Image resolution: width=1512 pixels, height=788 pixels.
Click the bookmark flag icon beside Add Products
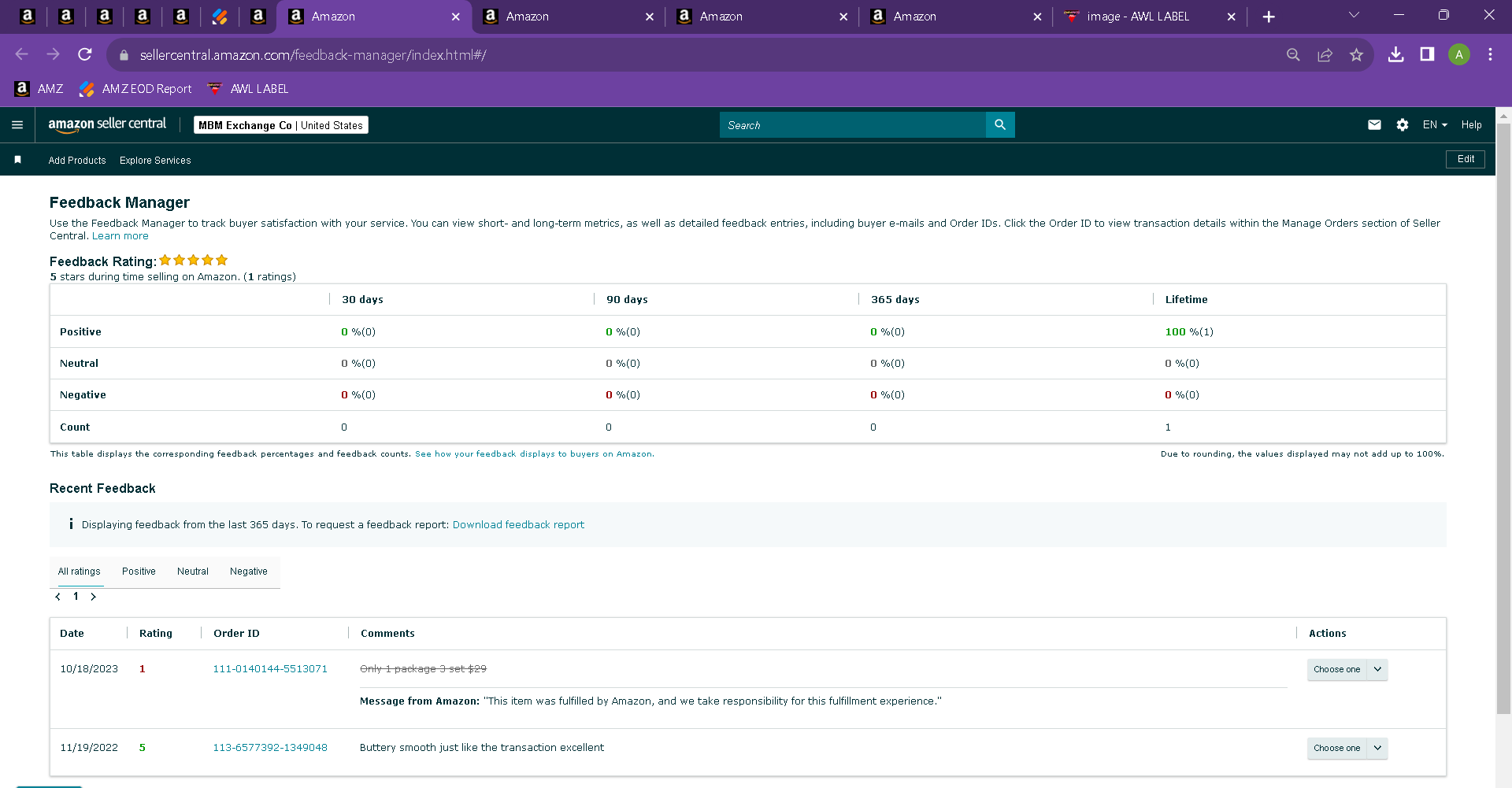click(17, 160)
